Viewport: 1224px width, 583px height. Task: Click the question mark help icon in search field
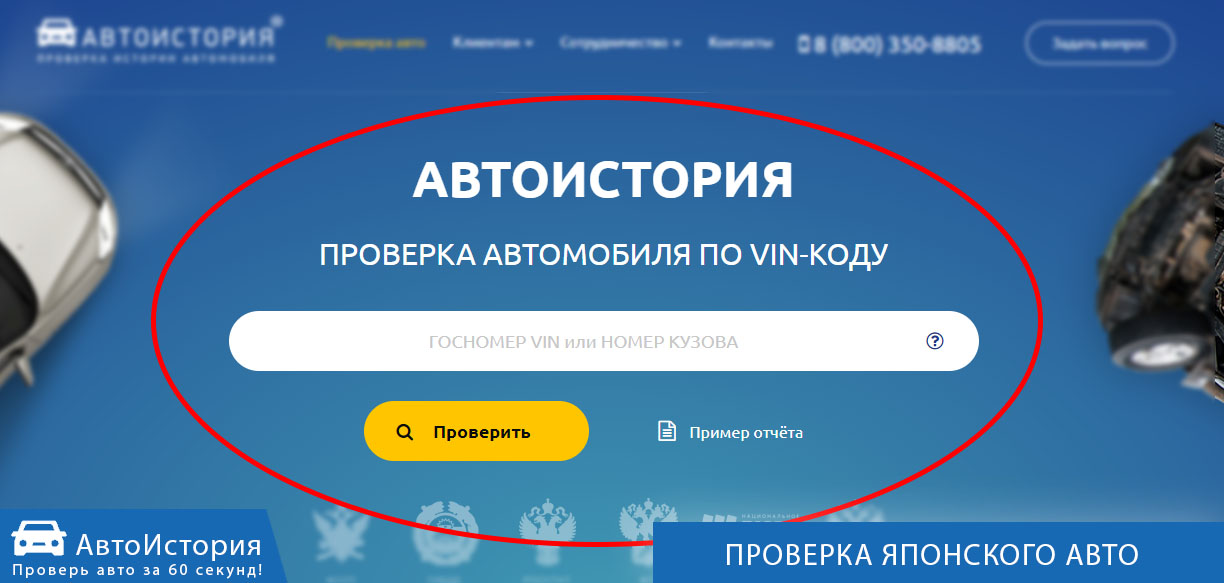(x=935, y=341)
